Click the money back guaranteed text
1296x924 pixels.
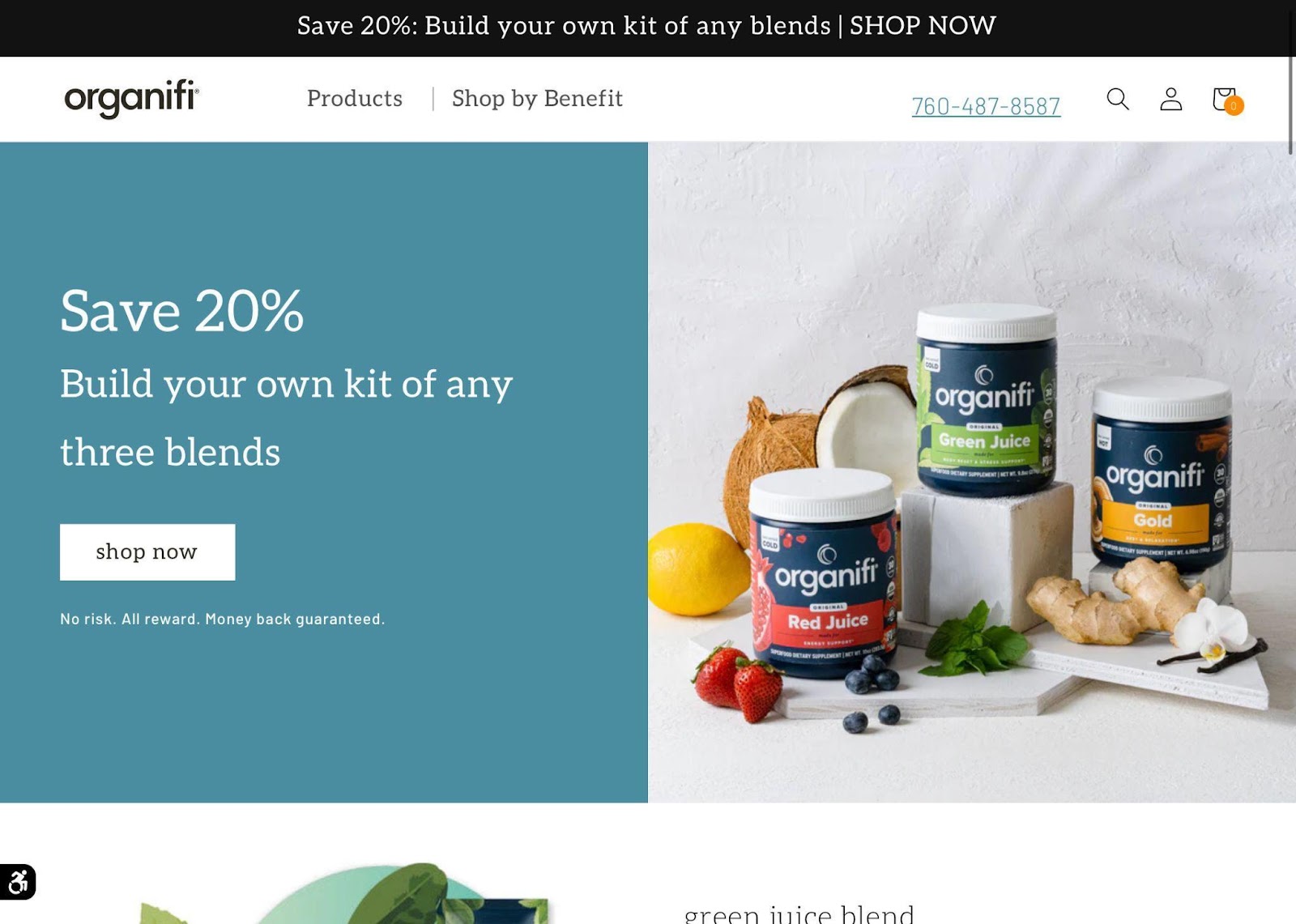tap(223, 620)
